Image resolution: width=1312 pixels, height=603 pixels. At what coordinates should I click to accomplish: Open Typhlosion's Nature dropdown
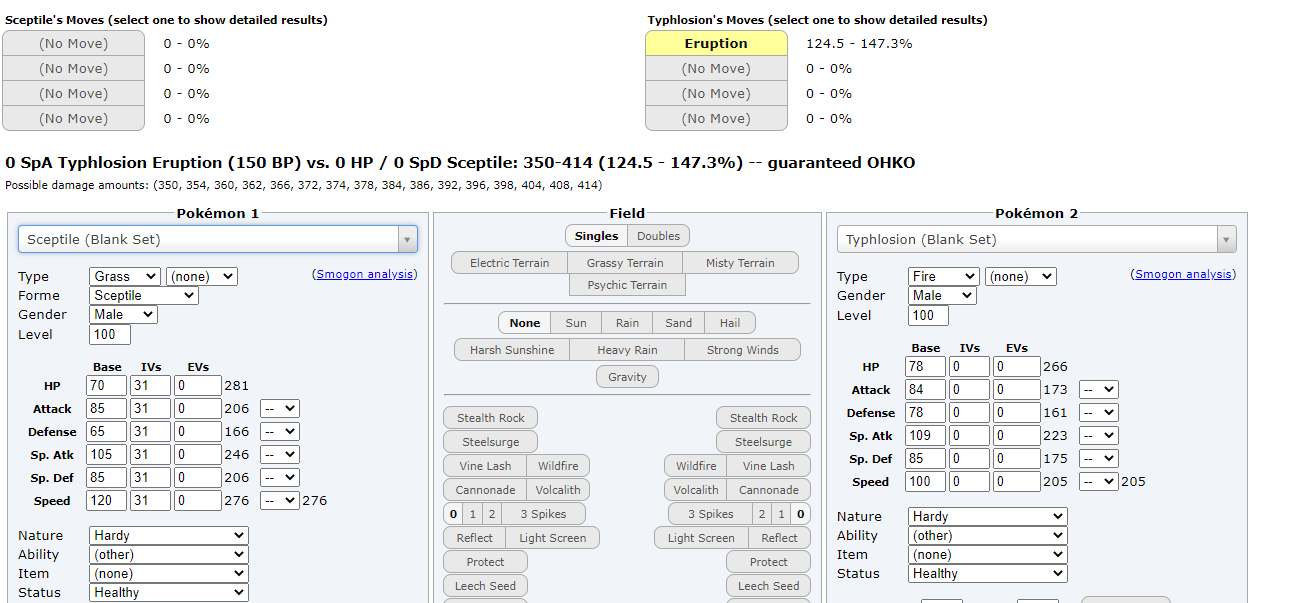tap(988, 517)
